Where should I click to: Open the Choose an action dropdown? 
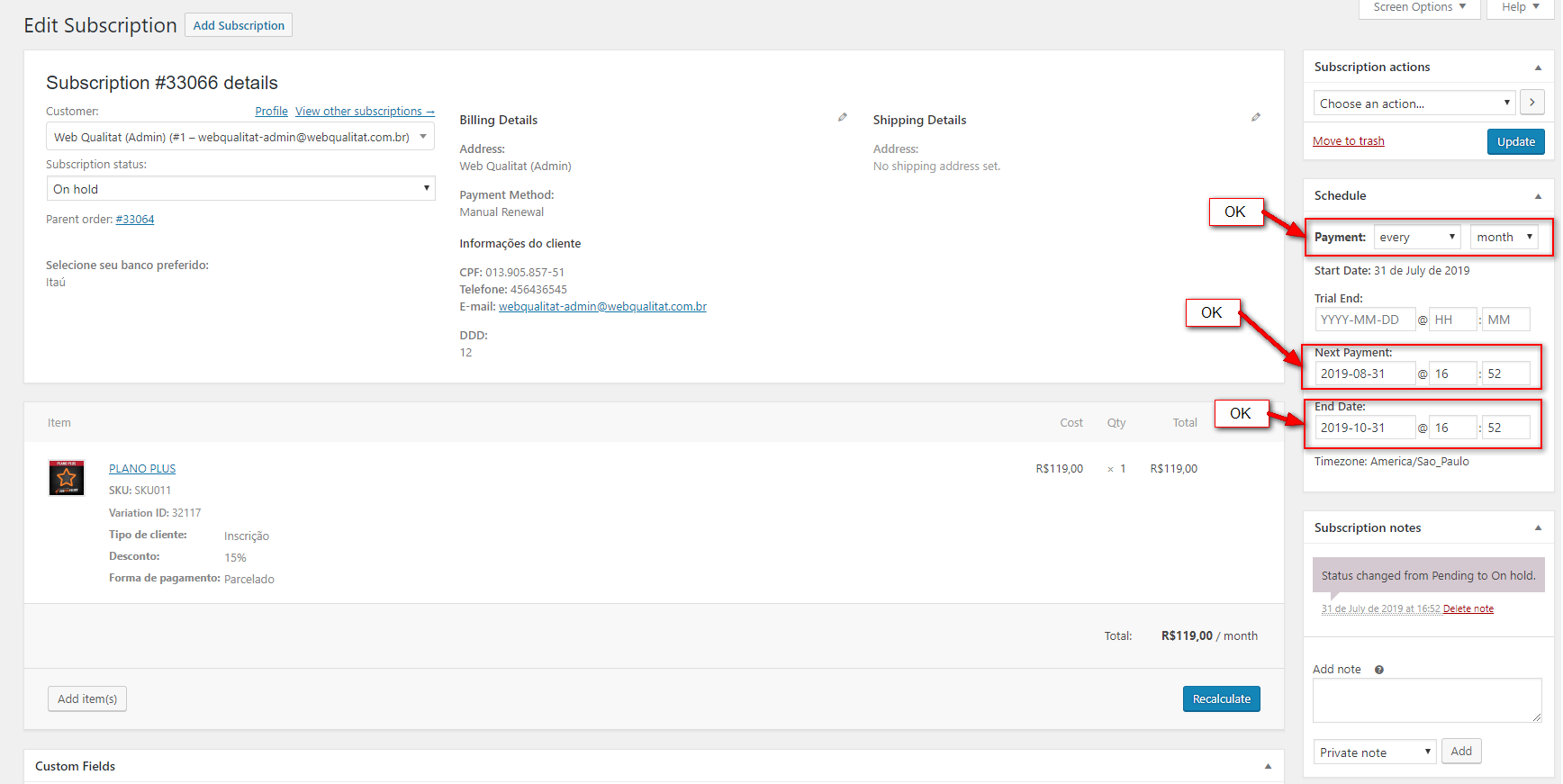(1414, 104)
